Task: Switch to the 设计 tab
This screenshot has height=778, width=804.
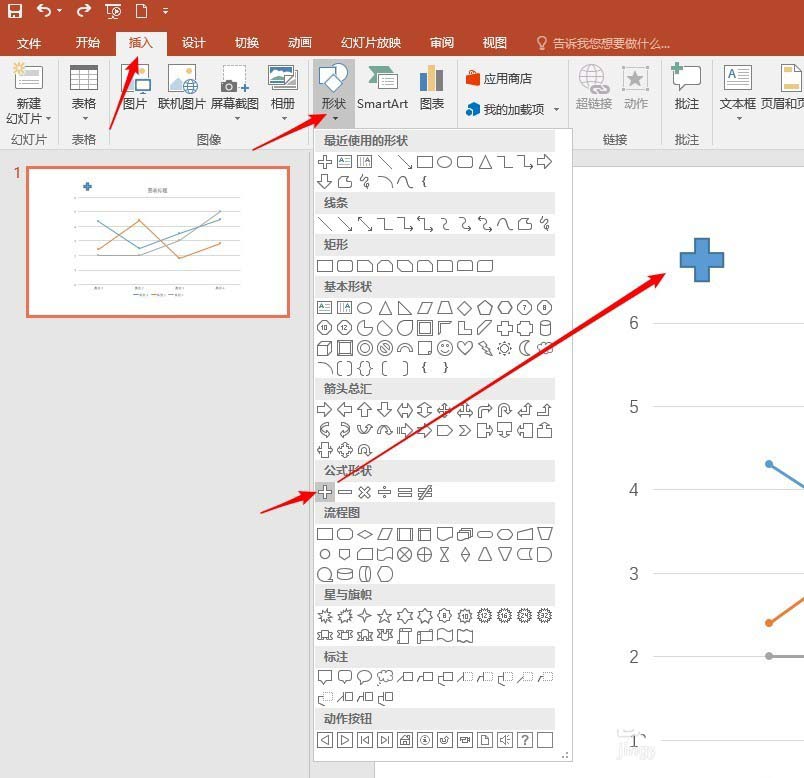Action: [x=193, y=43]
